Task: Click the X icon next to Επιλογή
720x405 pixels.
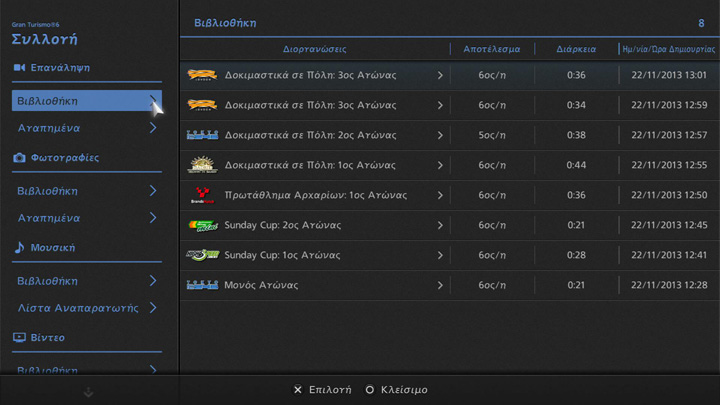Action: click(298, 390)
